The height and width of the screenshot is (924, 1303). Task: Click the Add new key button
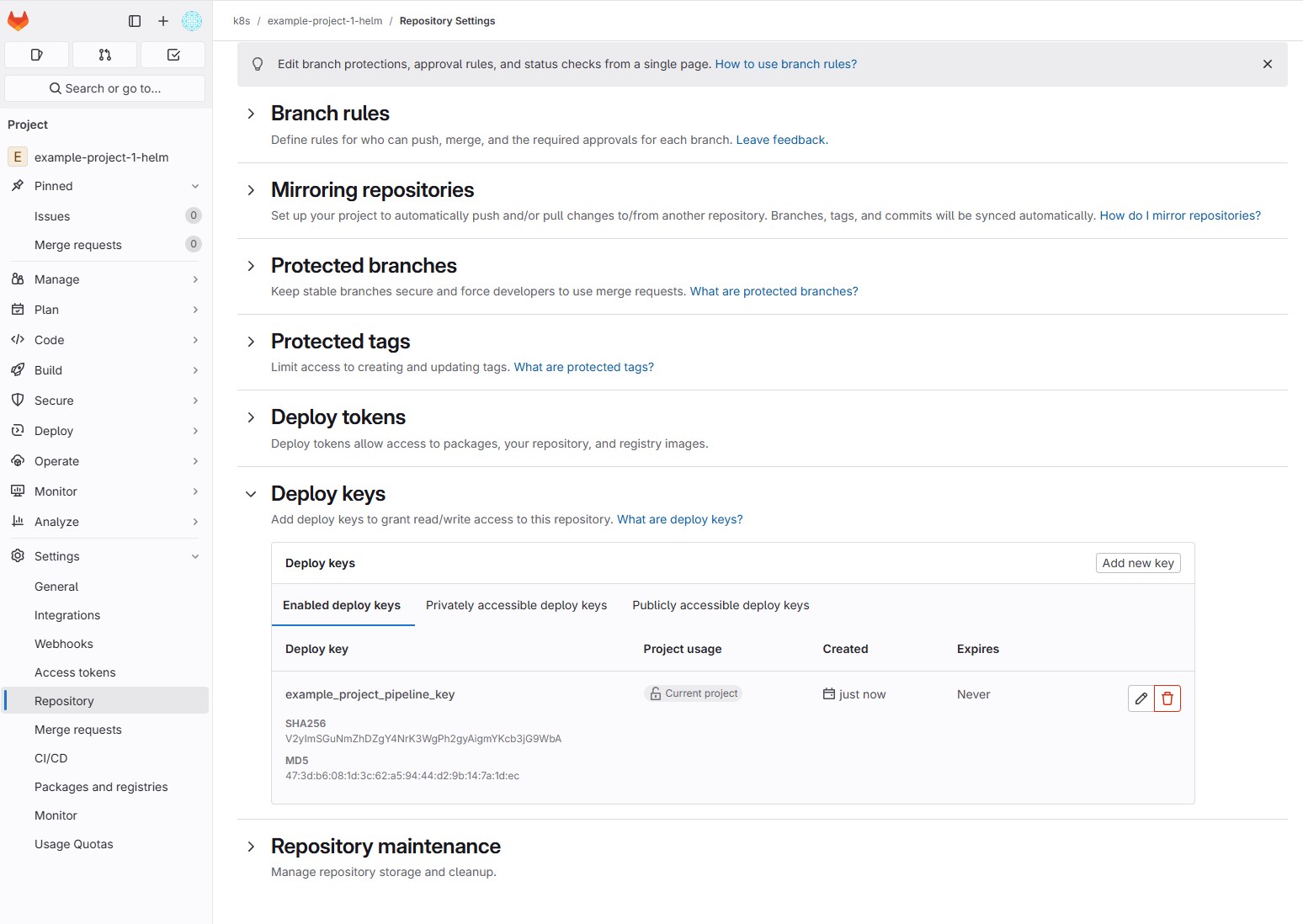1137,563
